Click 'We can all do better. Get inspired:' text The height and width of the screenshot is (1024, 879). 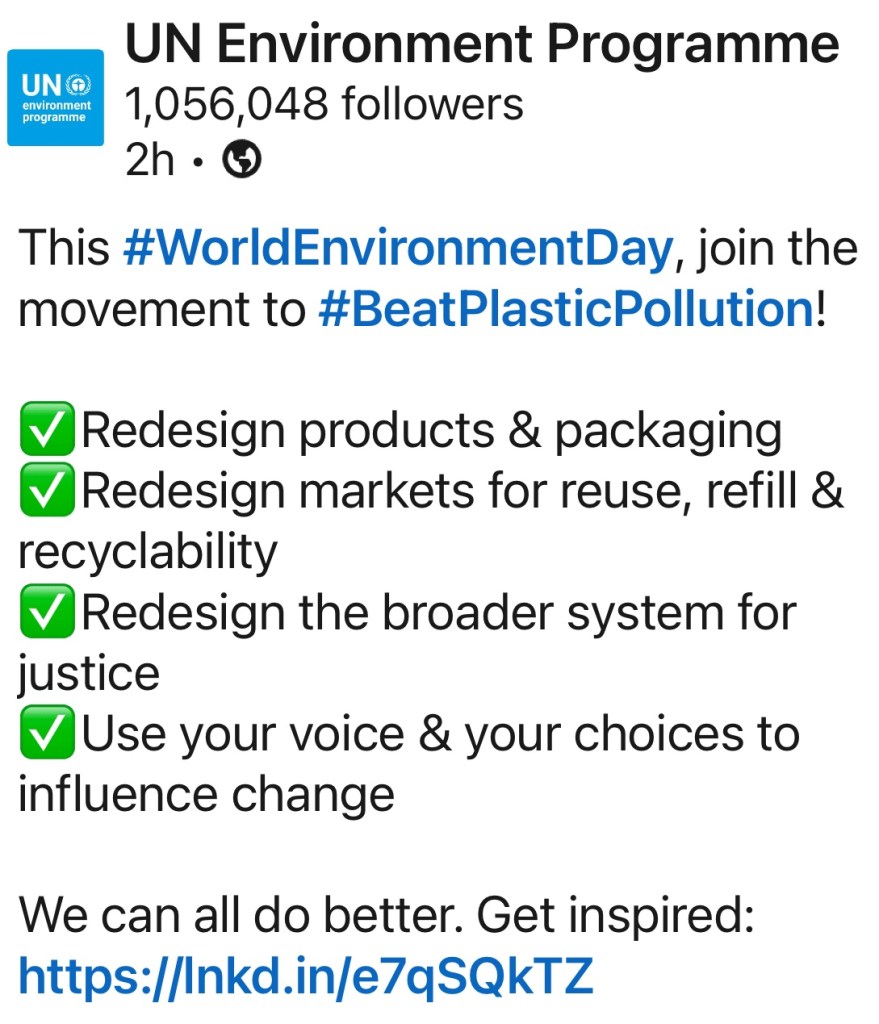386,916
